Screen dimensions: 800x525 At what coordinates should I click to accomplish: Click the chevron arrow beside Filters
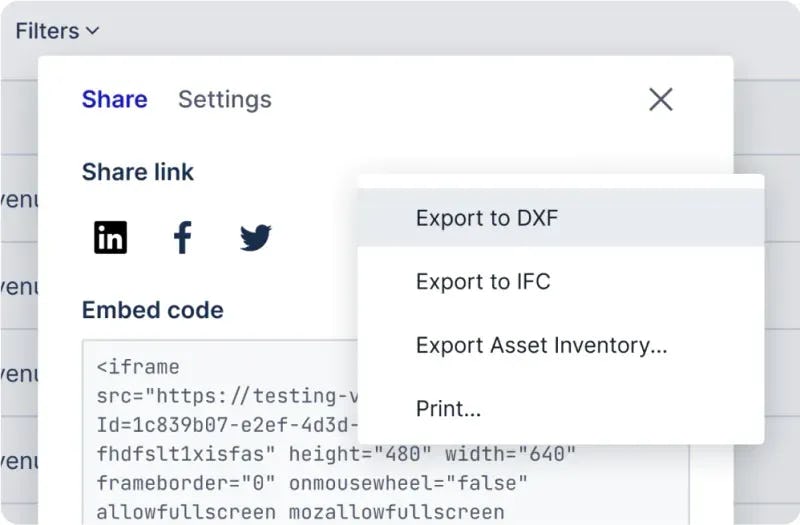tap(93, 31)
